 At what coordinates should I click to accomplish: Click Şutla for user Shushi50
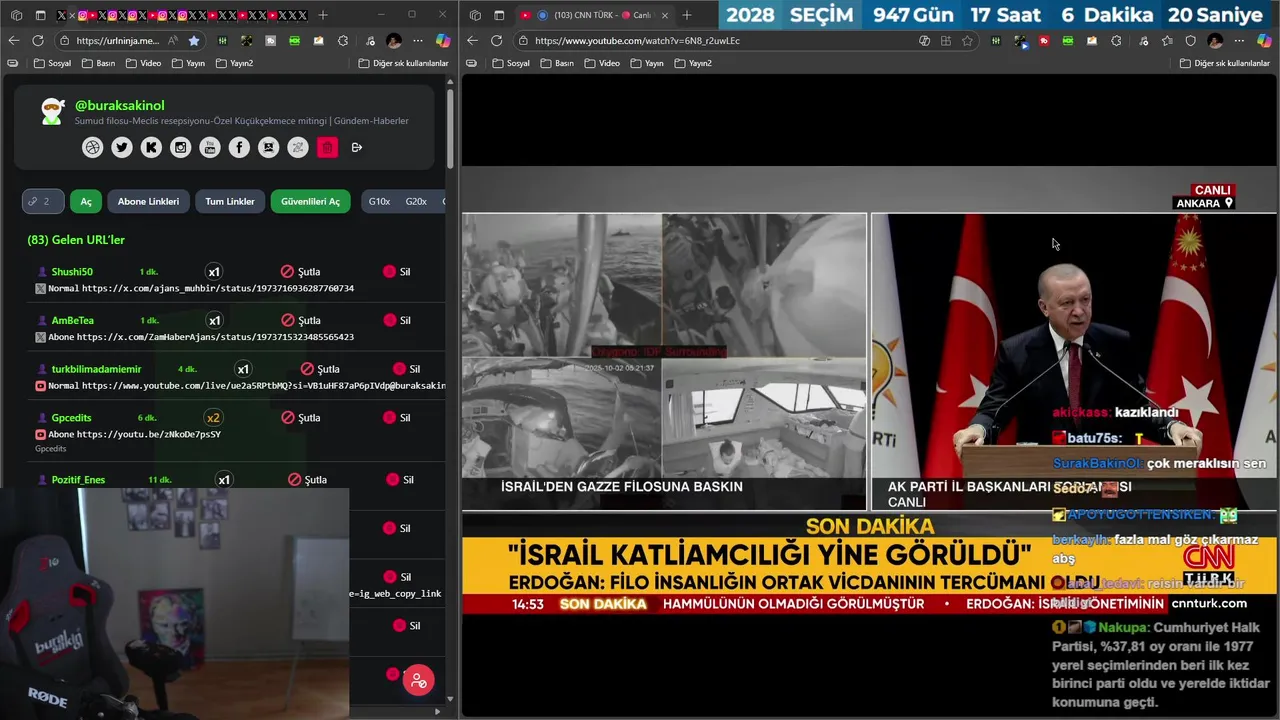tap(301, 272)
